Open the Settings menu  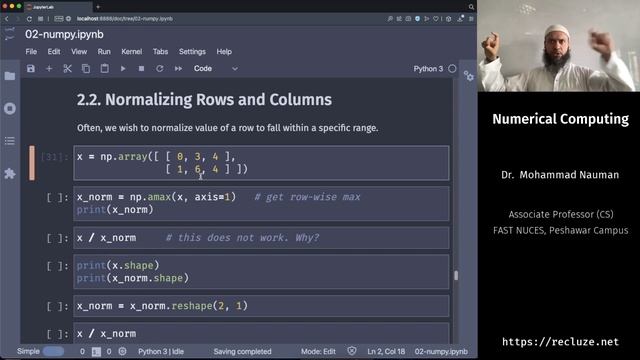pyautogui.click(x=192, y=52)
